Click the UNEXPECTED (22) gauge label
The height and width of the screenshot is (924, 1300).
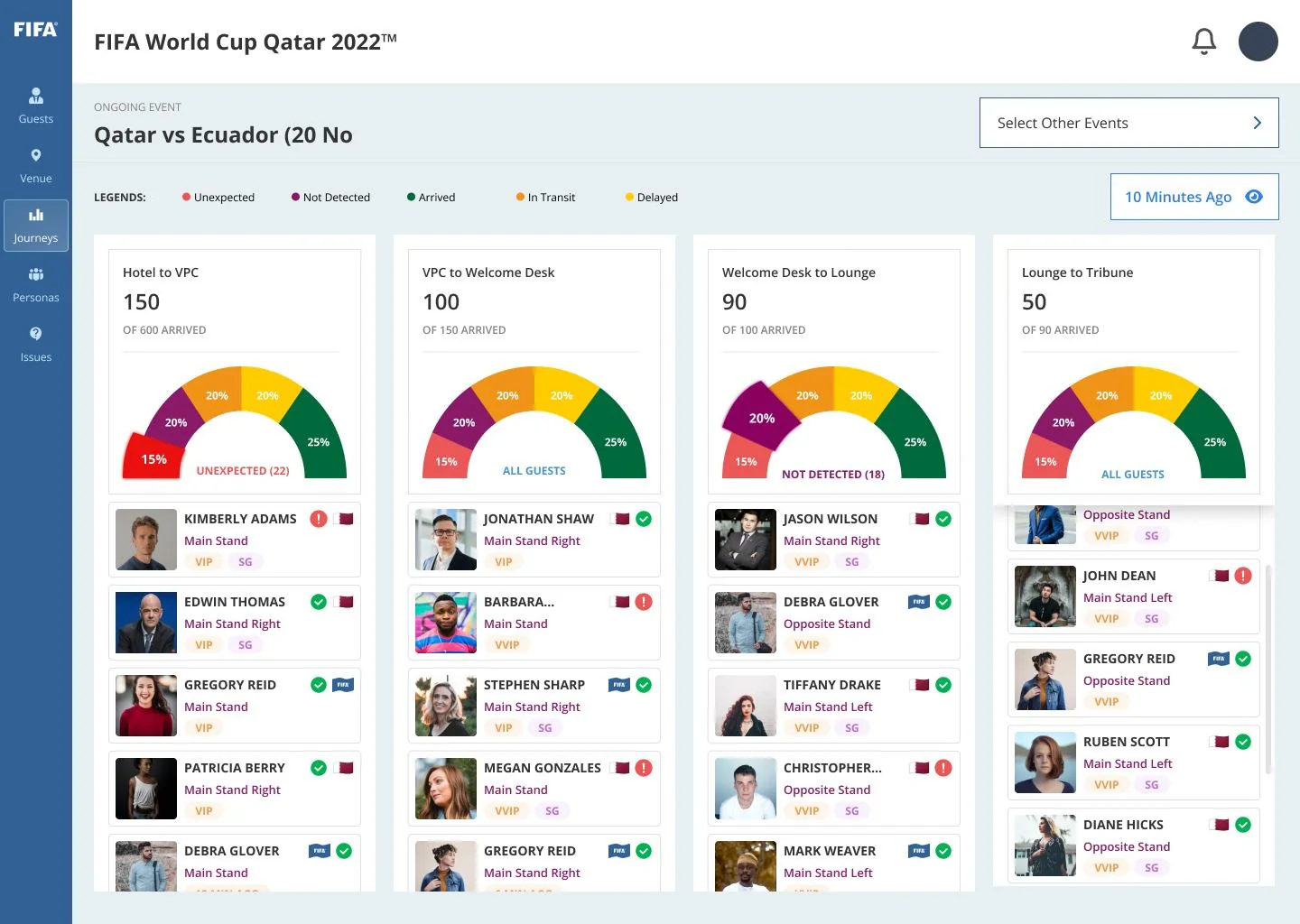click(243, 471)
